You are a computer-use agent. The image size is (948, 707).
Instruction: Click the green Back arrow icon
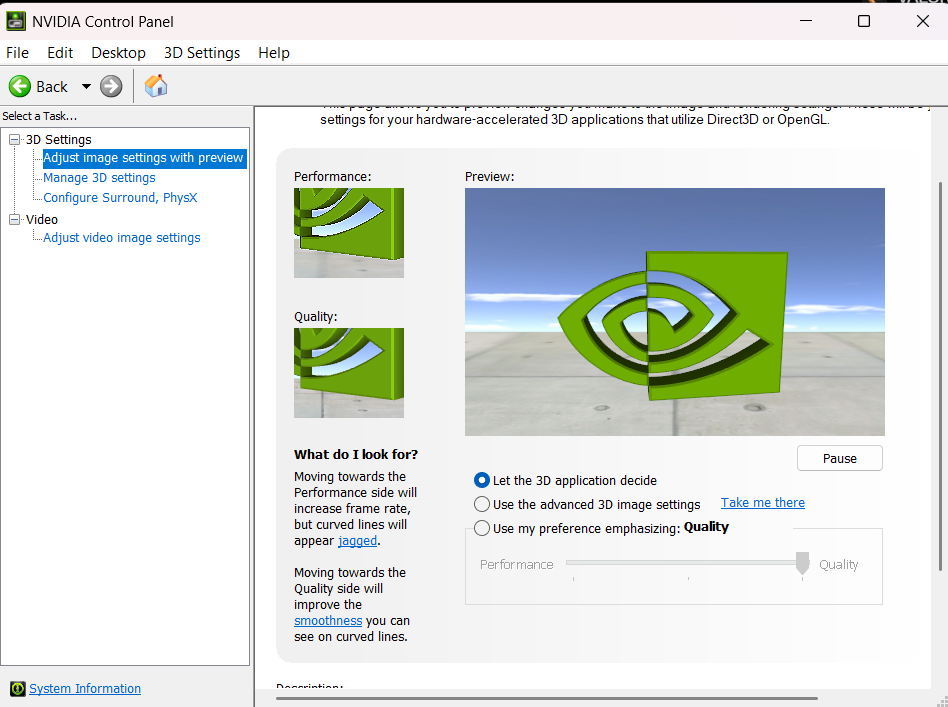click(19, 86)
